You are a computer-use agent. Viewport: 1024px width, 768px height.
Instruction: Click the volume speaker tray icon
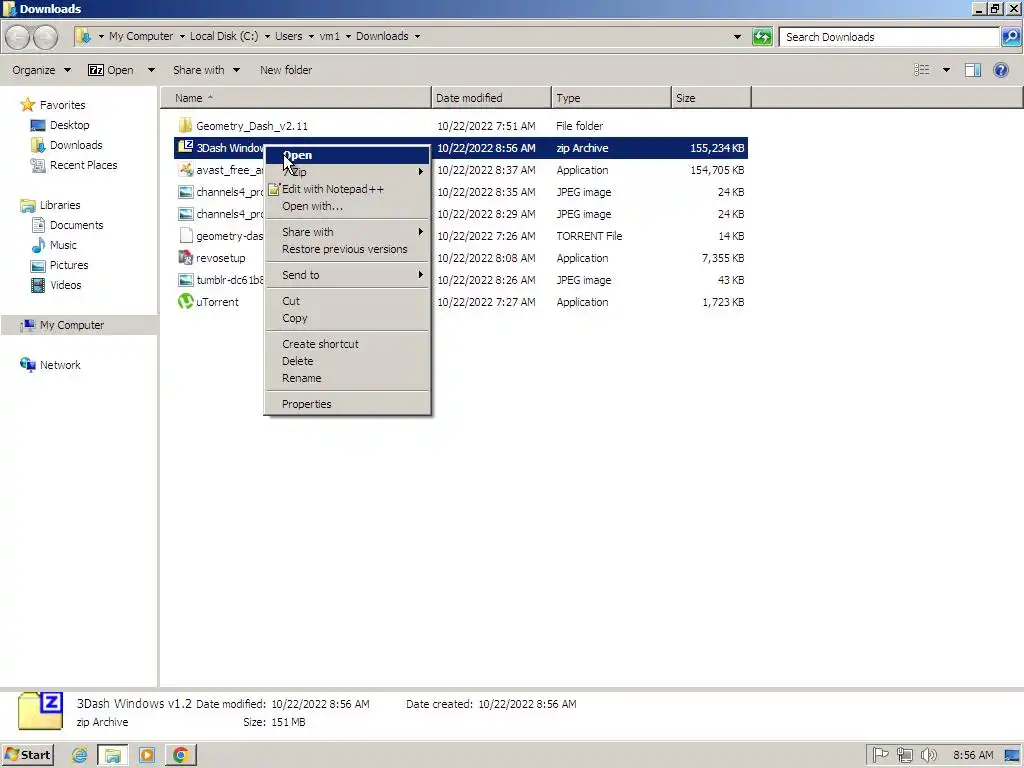point(928,755)
